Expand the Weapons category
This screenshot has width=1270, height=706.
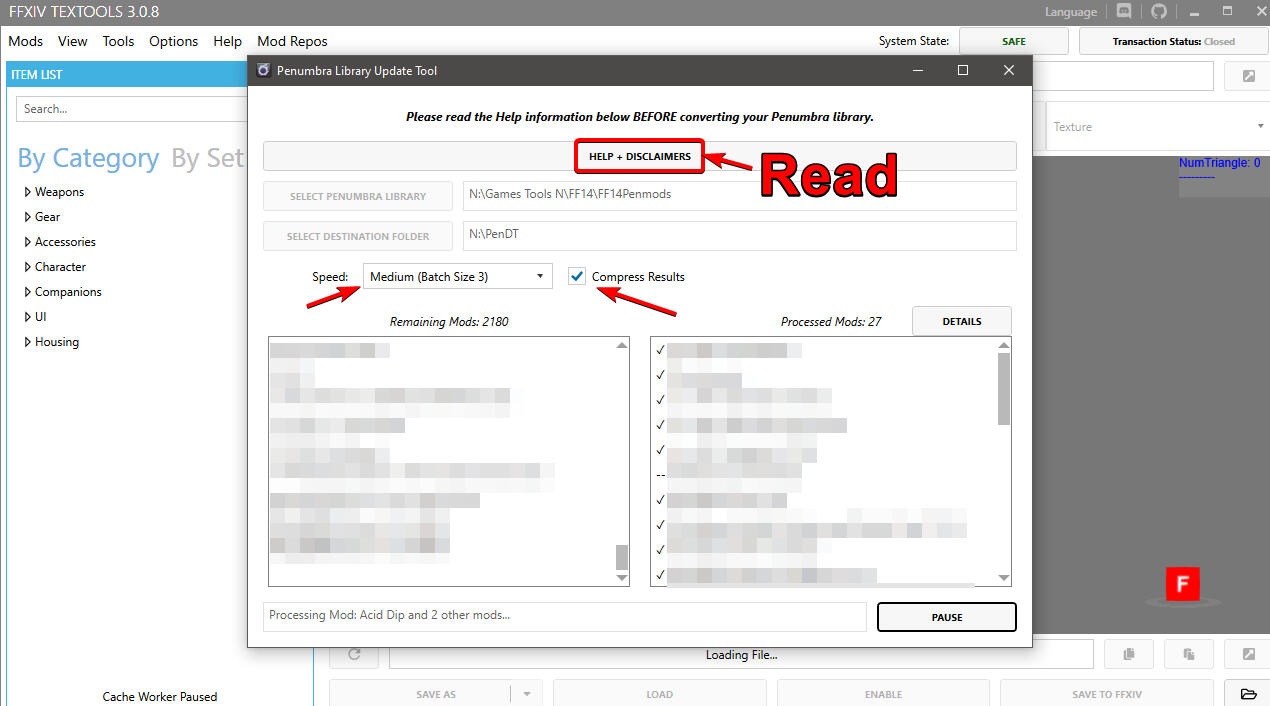pos(28,192)
